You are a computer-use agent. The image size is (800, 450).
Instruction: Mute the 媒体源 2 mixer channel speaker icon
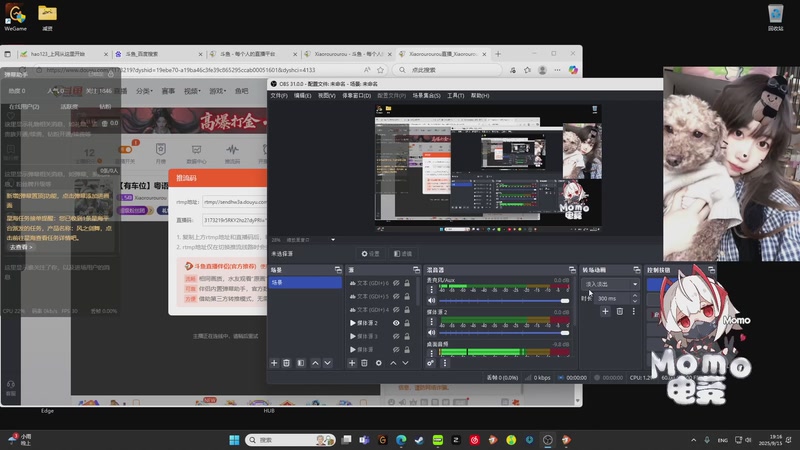[x=432, y=333]
